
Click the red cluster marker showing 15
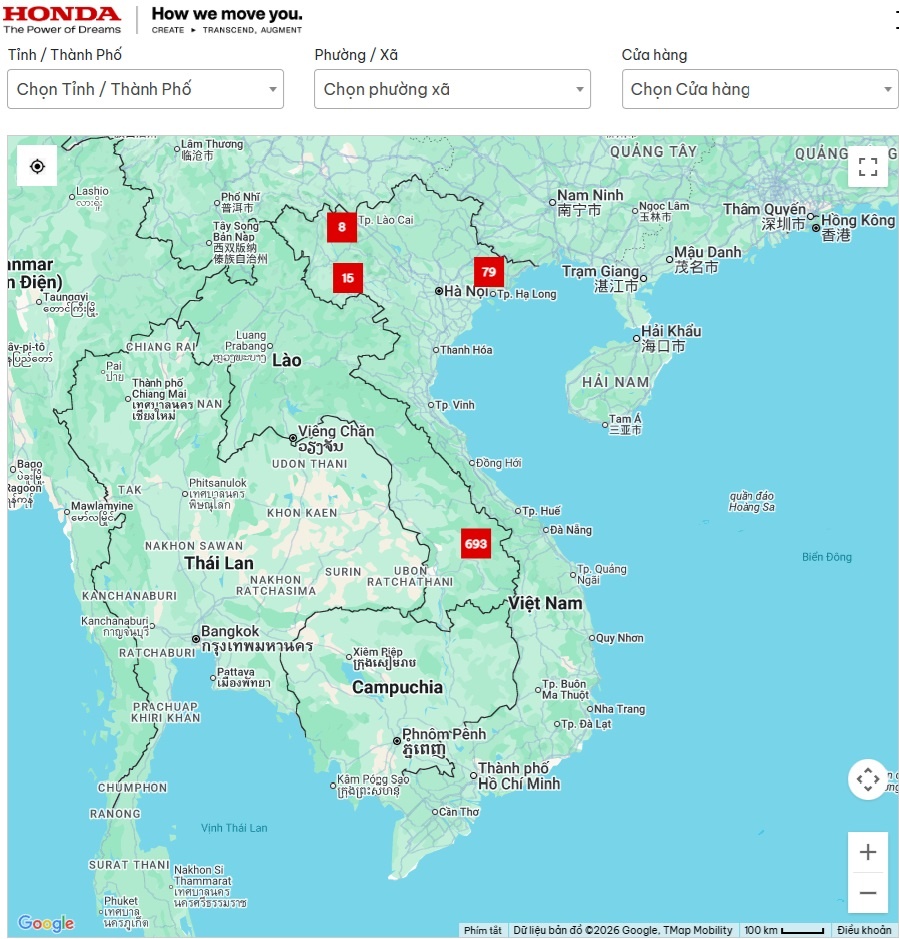(347, 278)
